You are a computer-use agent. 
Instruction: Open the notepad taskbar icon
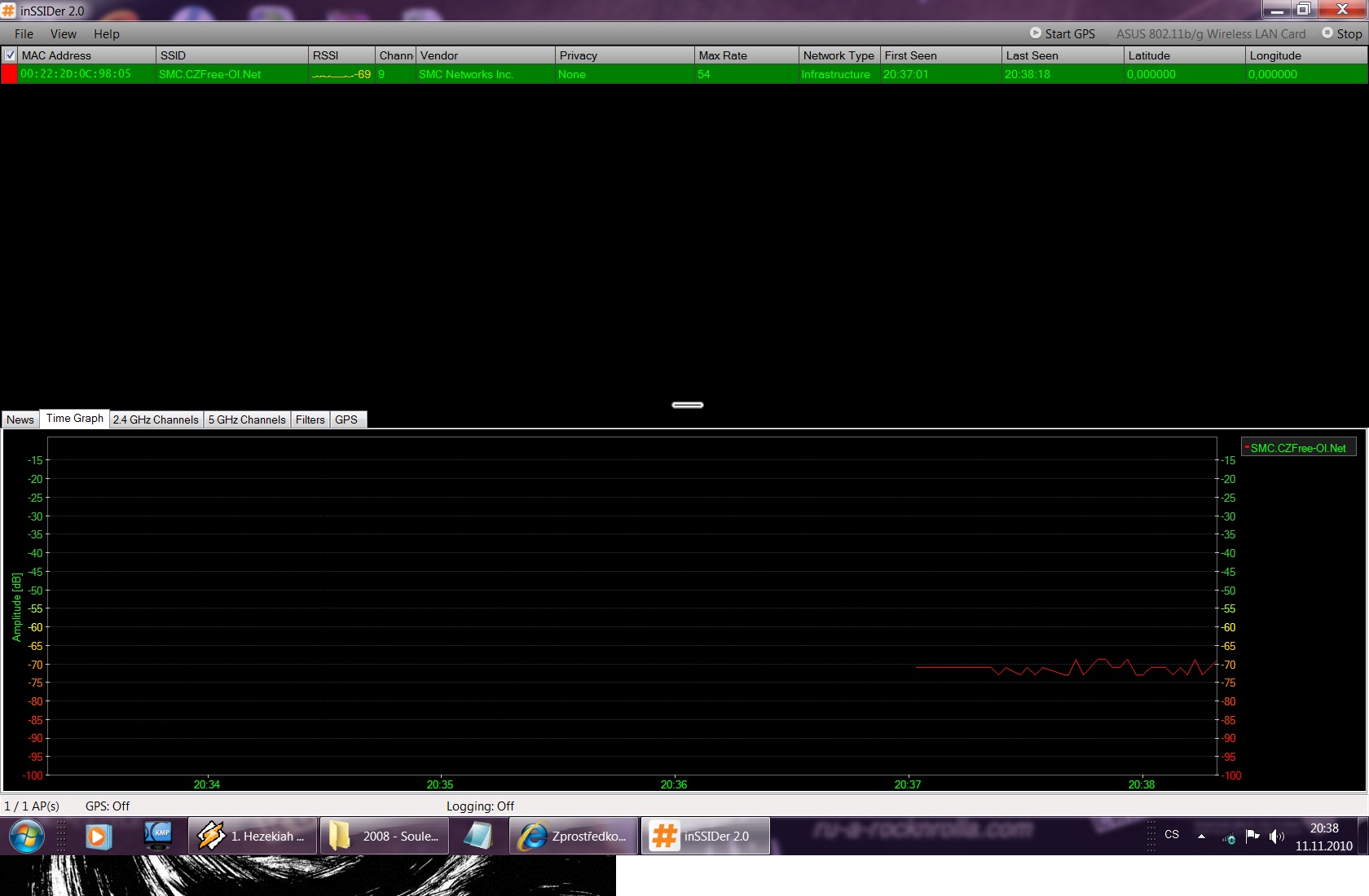point(478,836)
